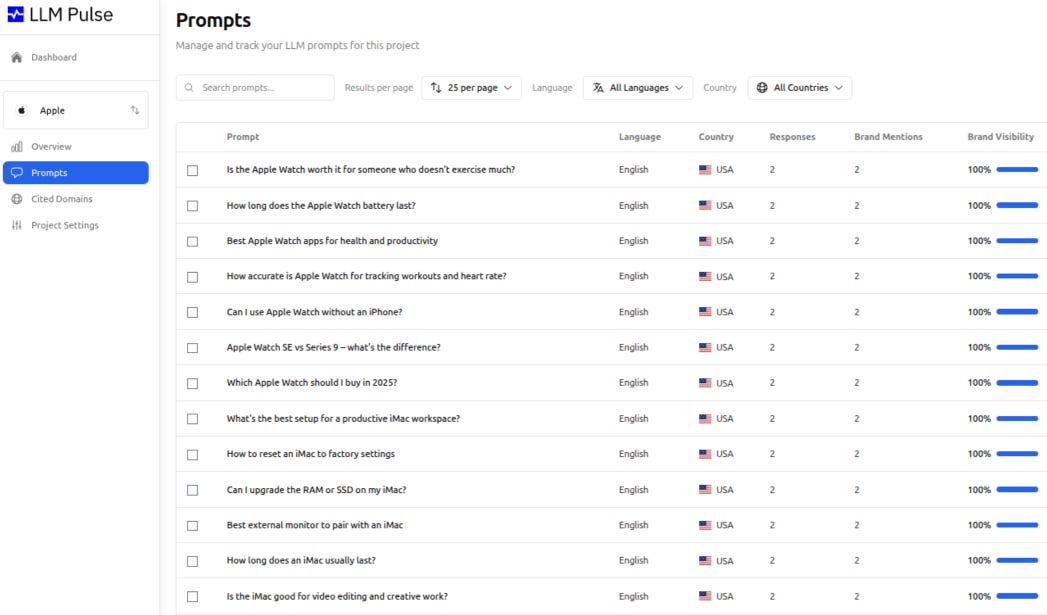Viewport: 1047px width, 615px height.
Task: Tick checkbox for 'iMac usually last' row
Action: (192, 562)
